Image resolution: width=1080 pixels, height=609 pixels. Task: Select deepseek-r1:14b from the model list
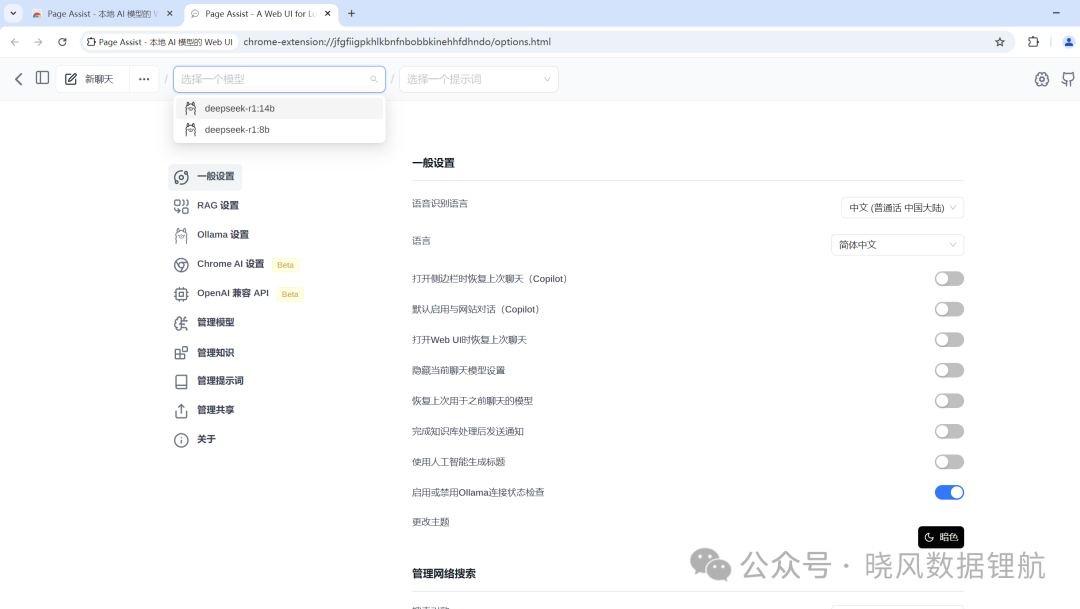279,108
